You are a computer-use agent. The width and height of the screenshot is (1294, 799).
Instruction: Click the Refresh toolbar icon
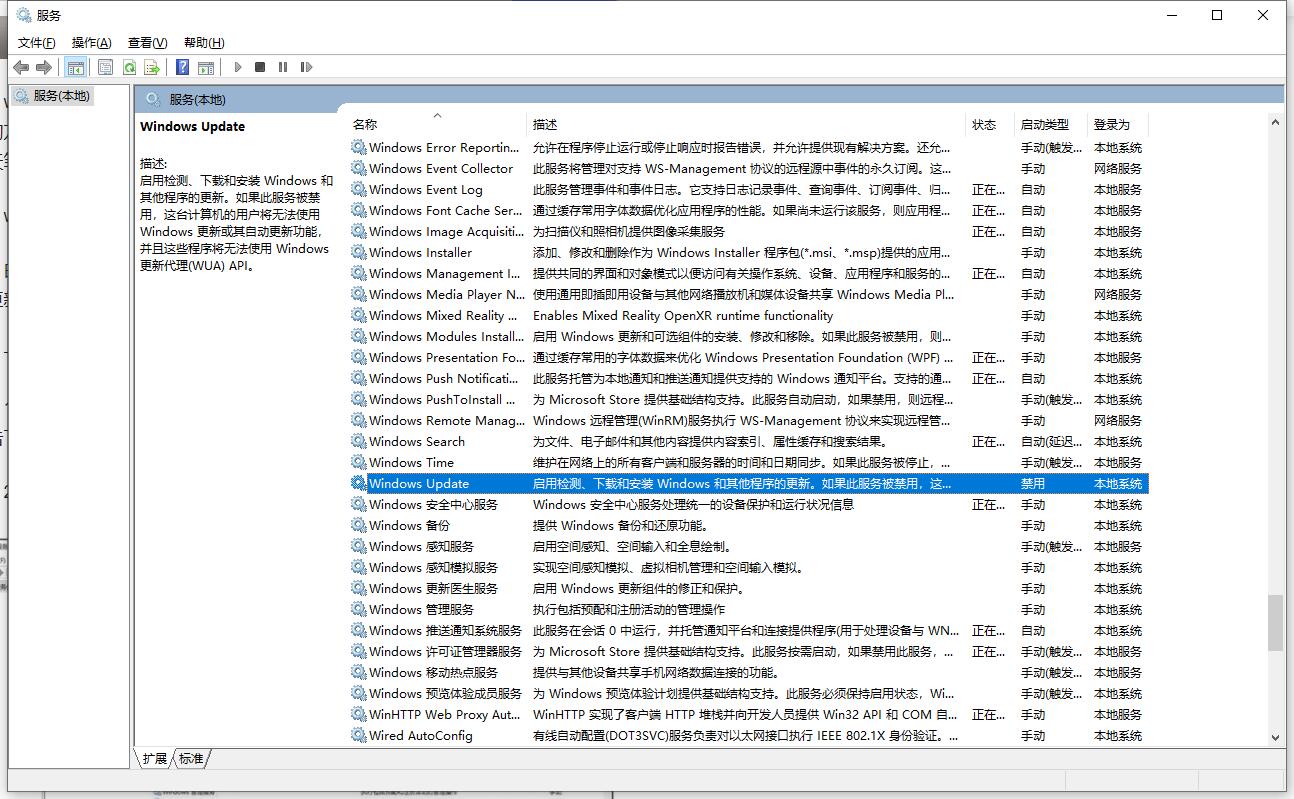(x=129, y=67)
